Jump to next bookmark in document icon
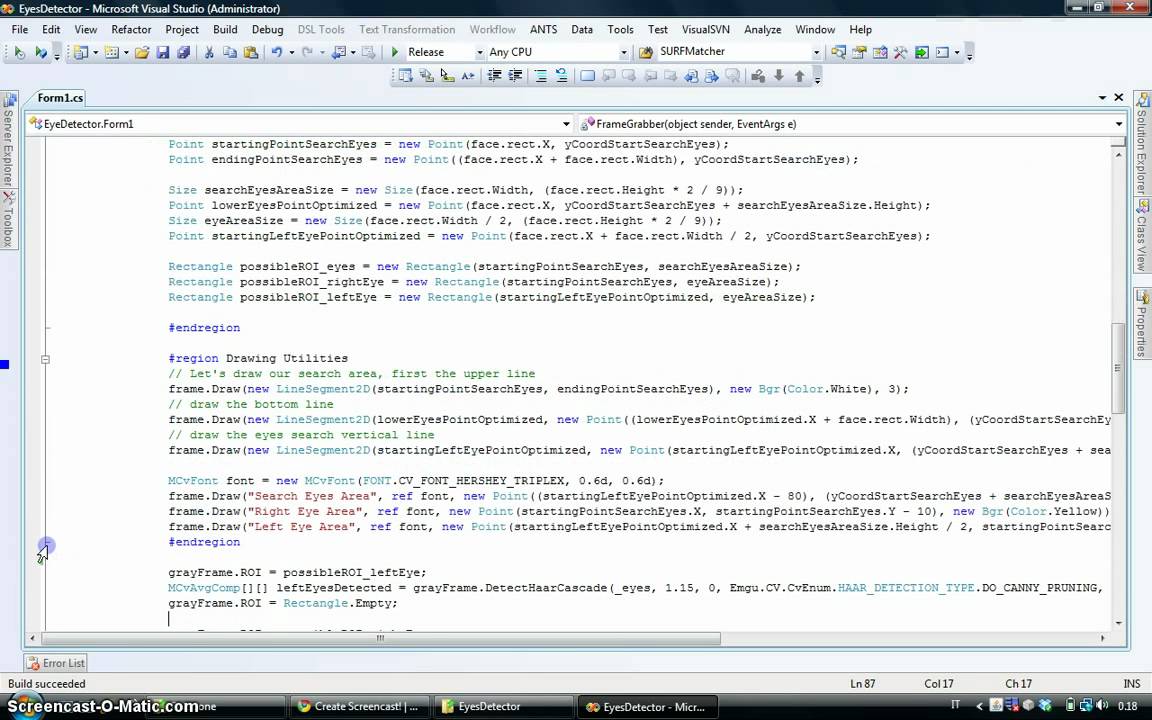Image resolution: width=1152 pixels, height=720 pixels. (711, 75)
